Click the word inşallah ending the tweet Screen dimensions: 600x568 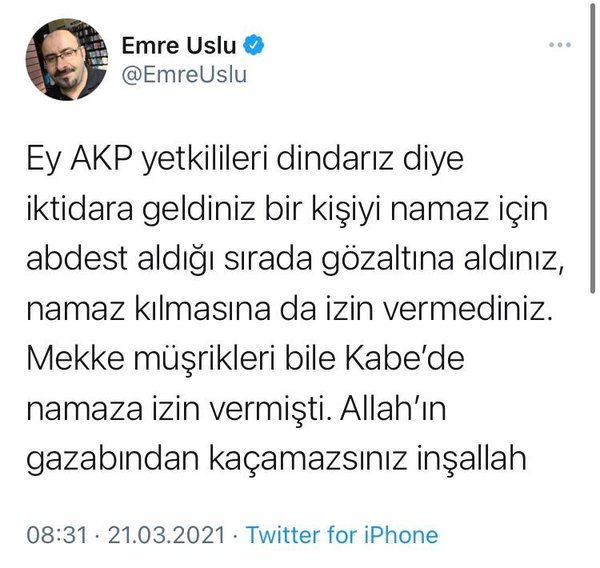click(471, 459)
